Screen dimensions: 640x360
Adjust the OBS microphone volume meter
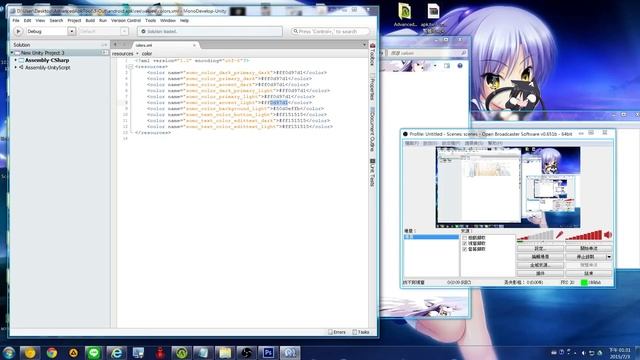[535, 236]
